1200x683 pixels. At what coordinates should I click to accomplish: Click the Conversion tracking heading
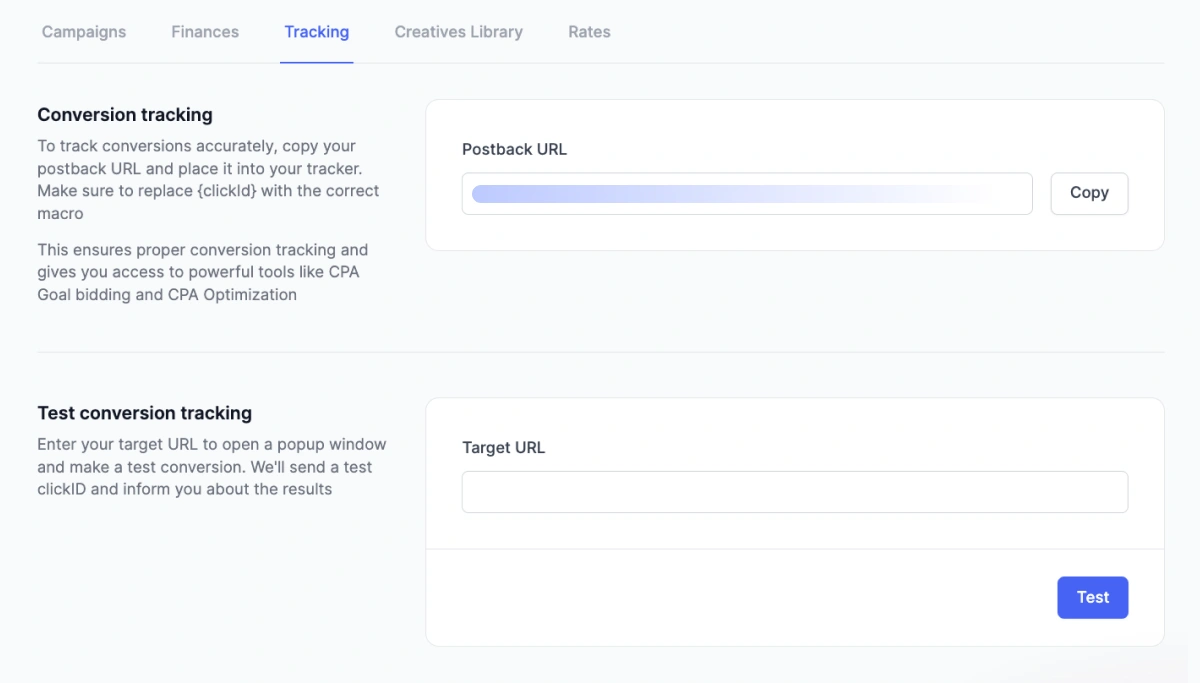(x=124, y=114)
